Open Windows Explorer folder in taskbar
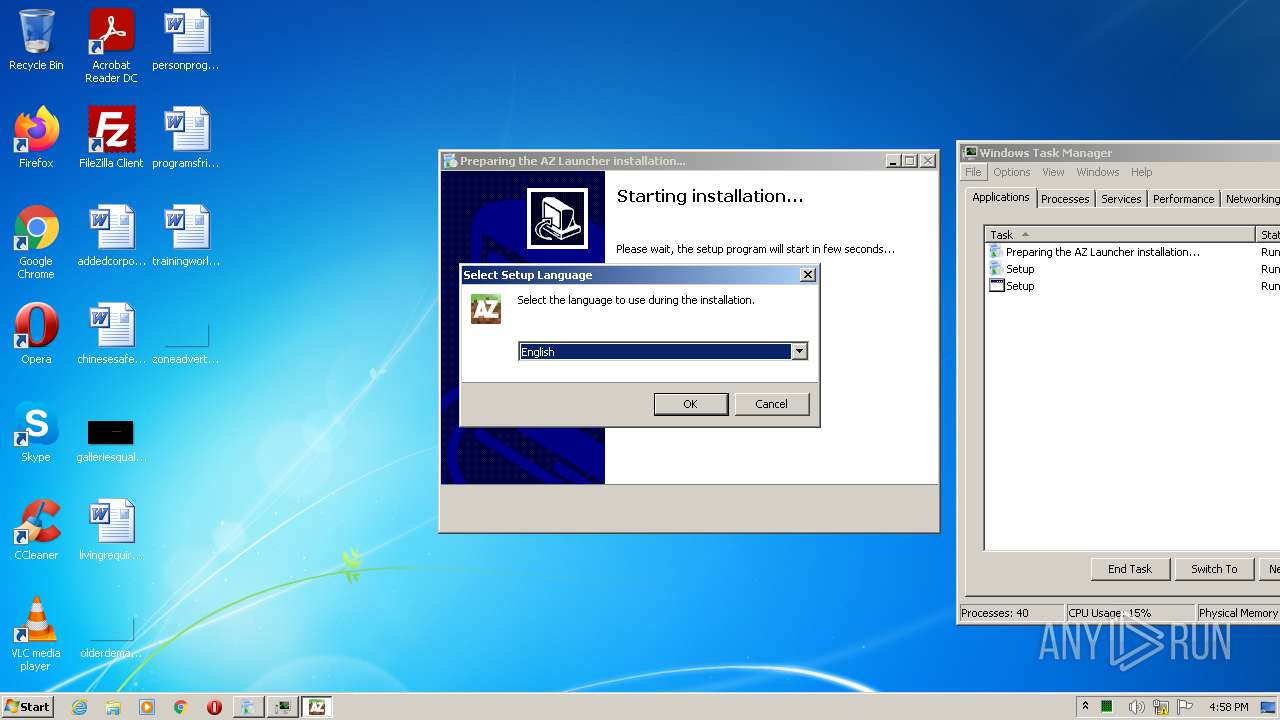Image resolution: width=1280 pixels, height=720 pixels. pos(113,707)
